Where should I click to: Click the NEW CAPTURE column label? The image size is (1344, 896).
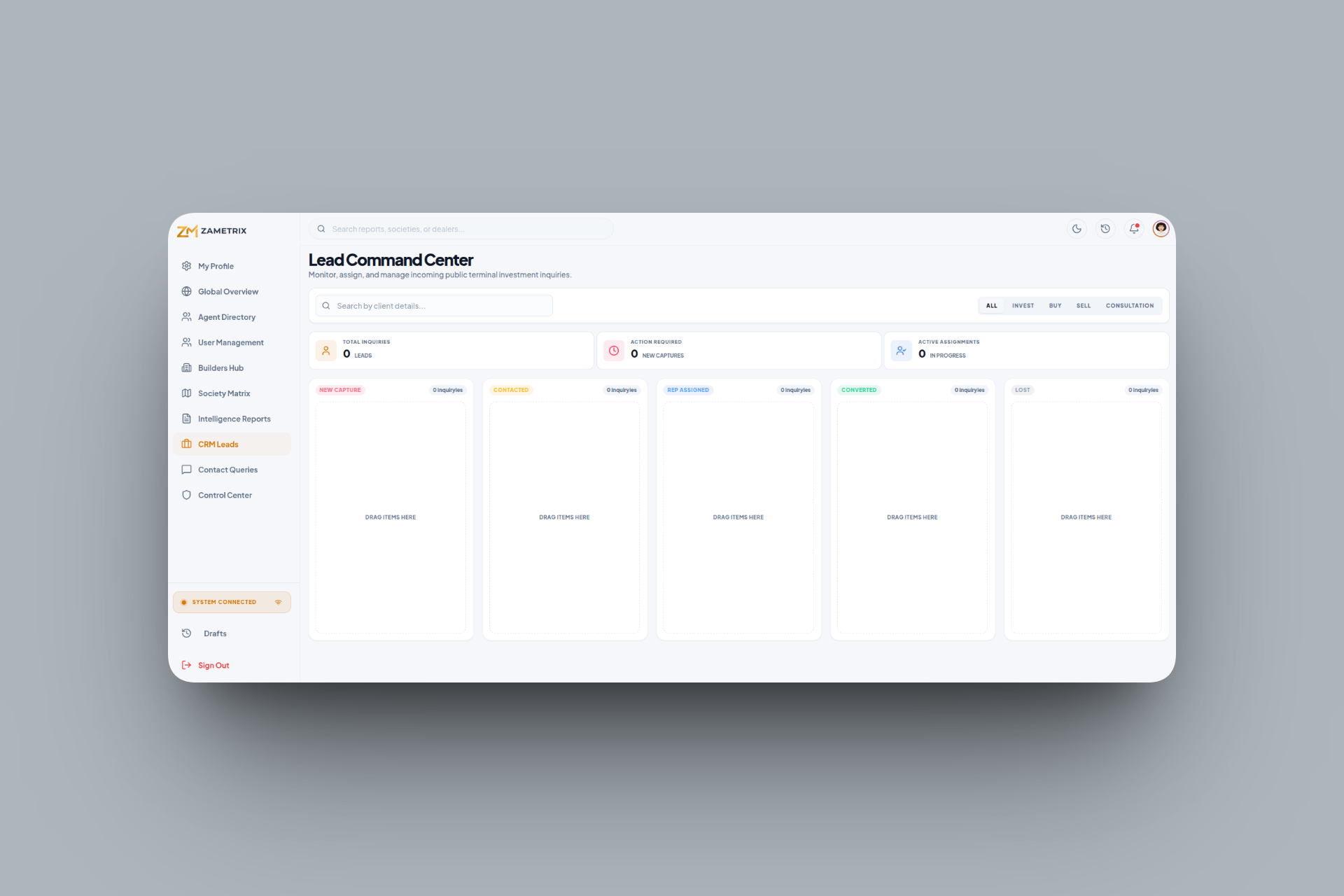tap(340, 390)
